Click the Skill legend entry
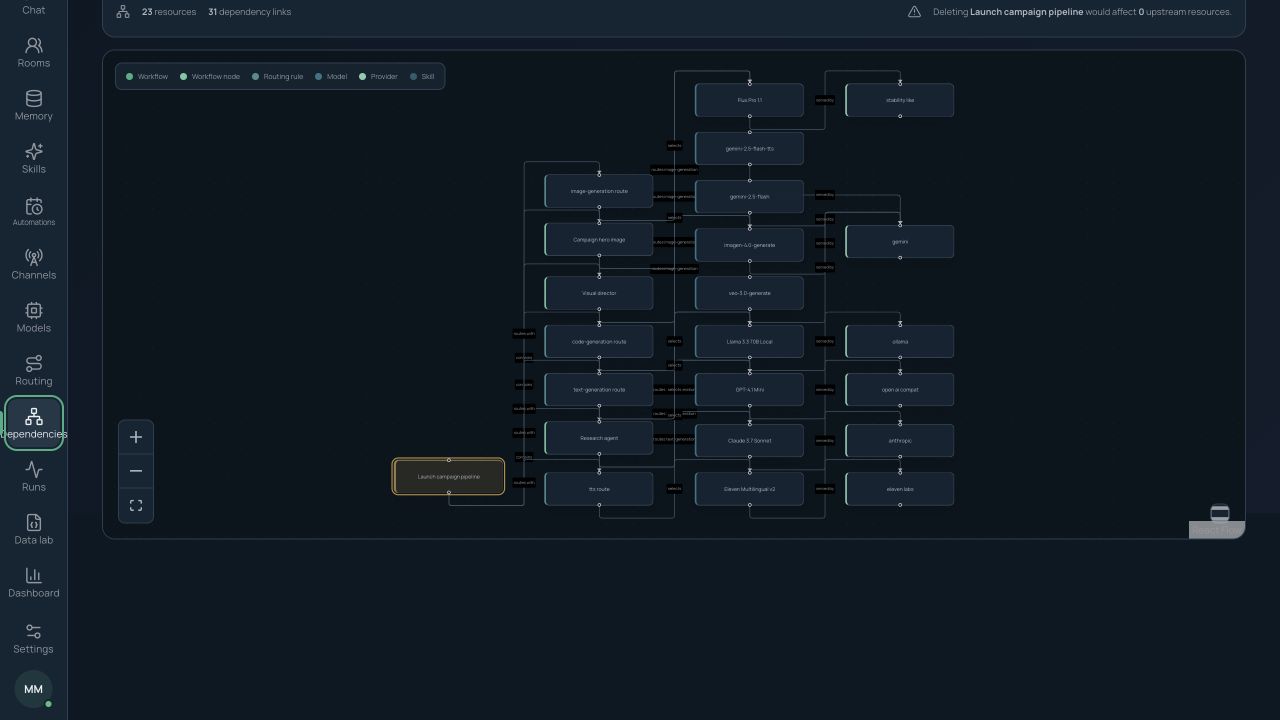 click(422, 76)
